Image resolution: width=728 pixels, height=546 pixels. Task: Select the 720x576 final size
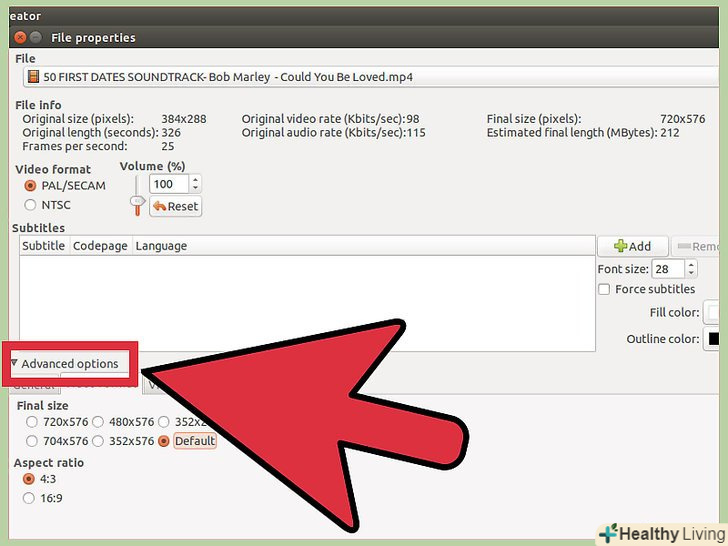[32, 422]
